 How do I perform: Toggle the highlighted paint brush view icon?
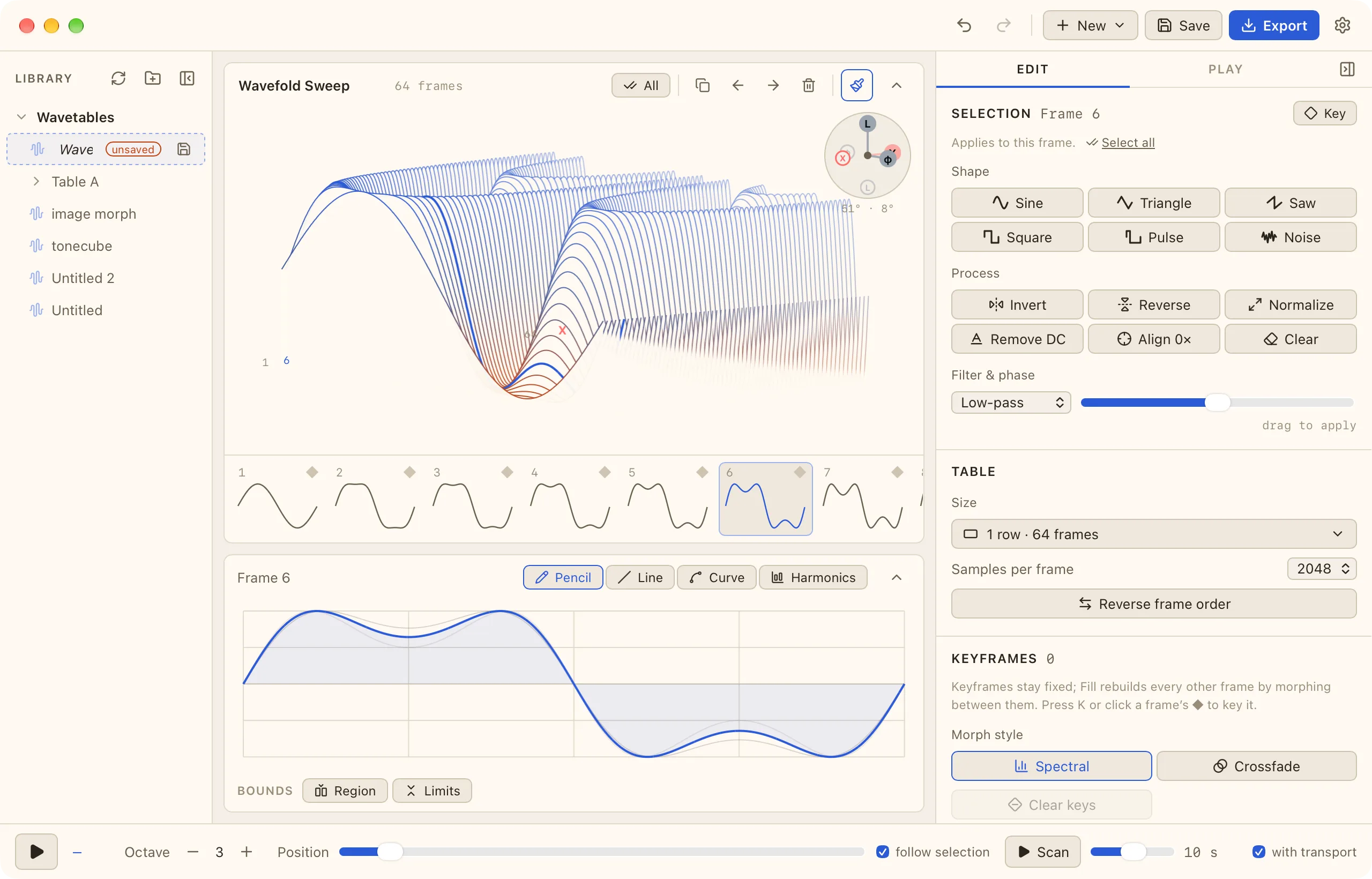click(x=856, y=86)
